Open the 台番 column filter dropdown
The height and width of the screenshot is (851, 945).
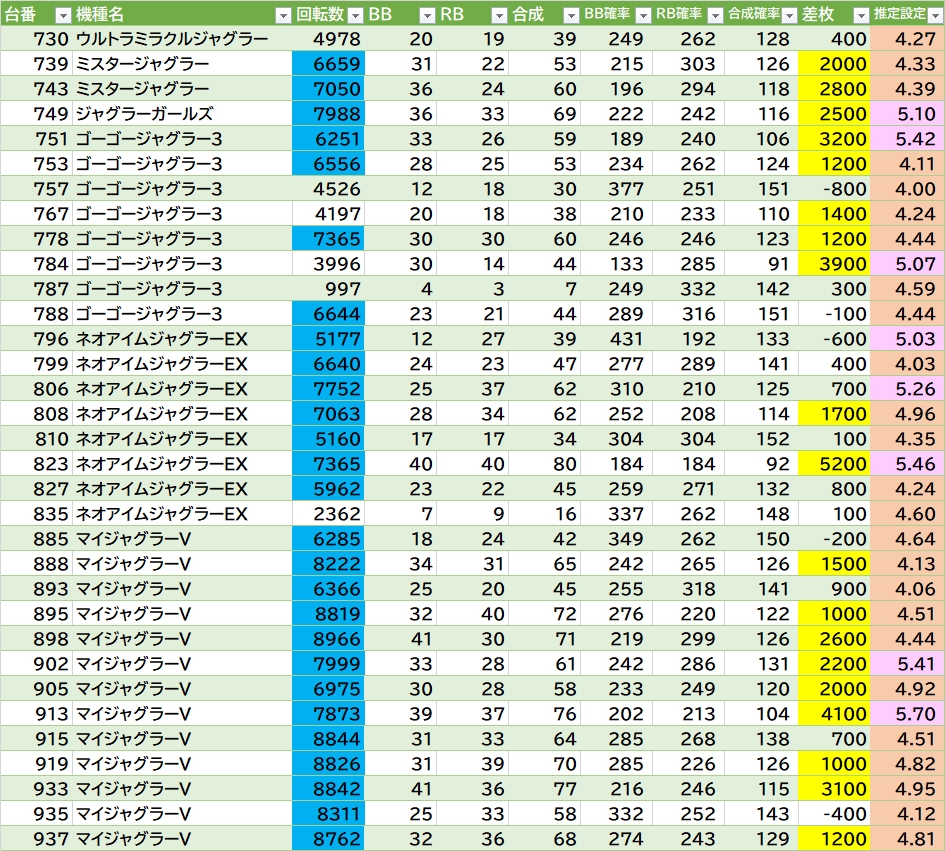click(62, 15)
